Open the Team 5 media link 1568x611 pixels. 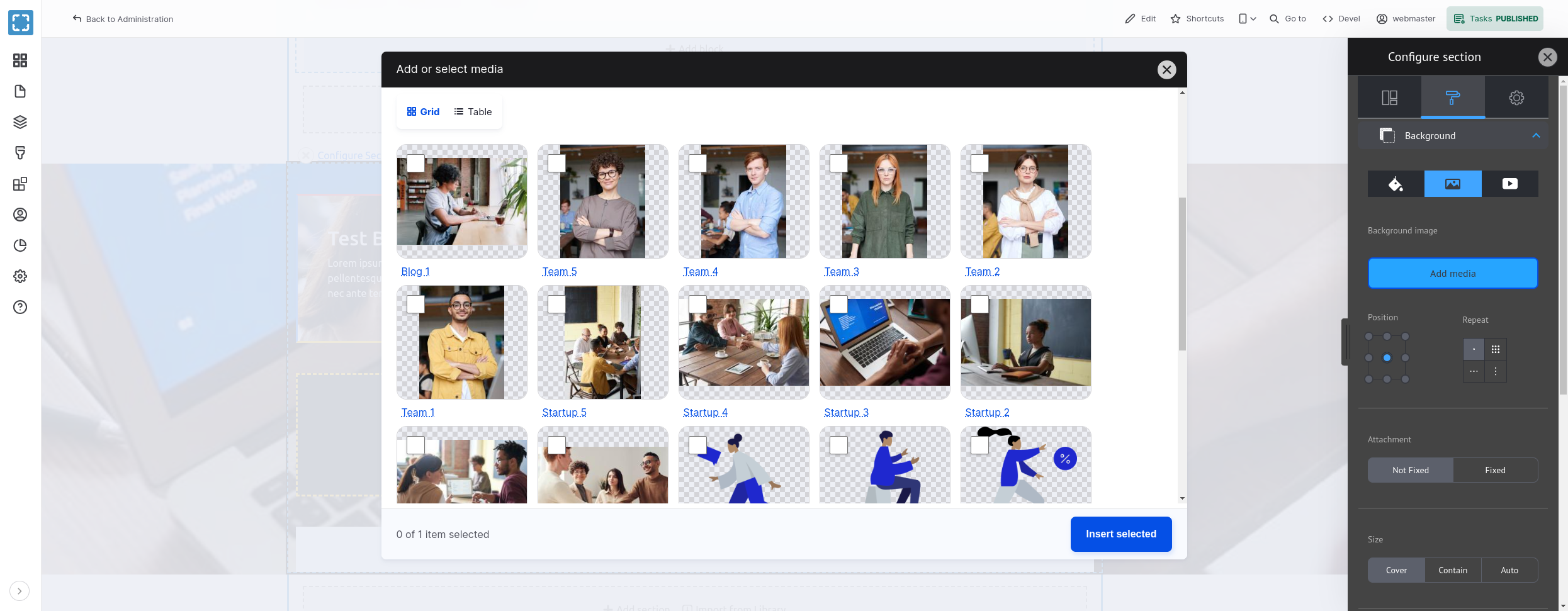coord(560,272)
